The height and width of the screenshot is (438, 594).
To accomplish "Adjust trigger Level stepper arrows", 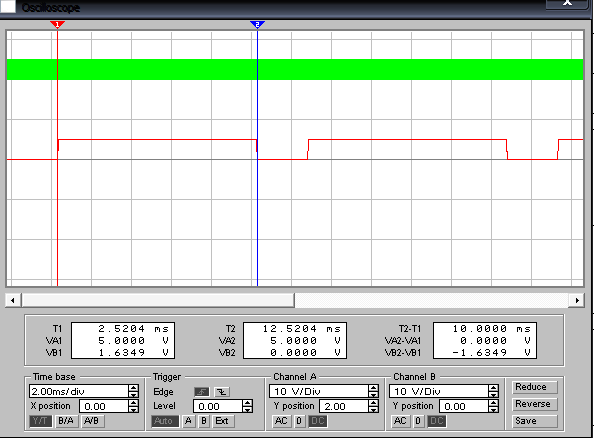I will (x=247, y=407).
